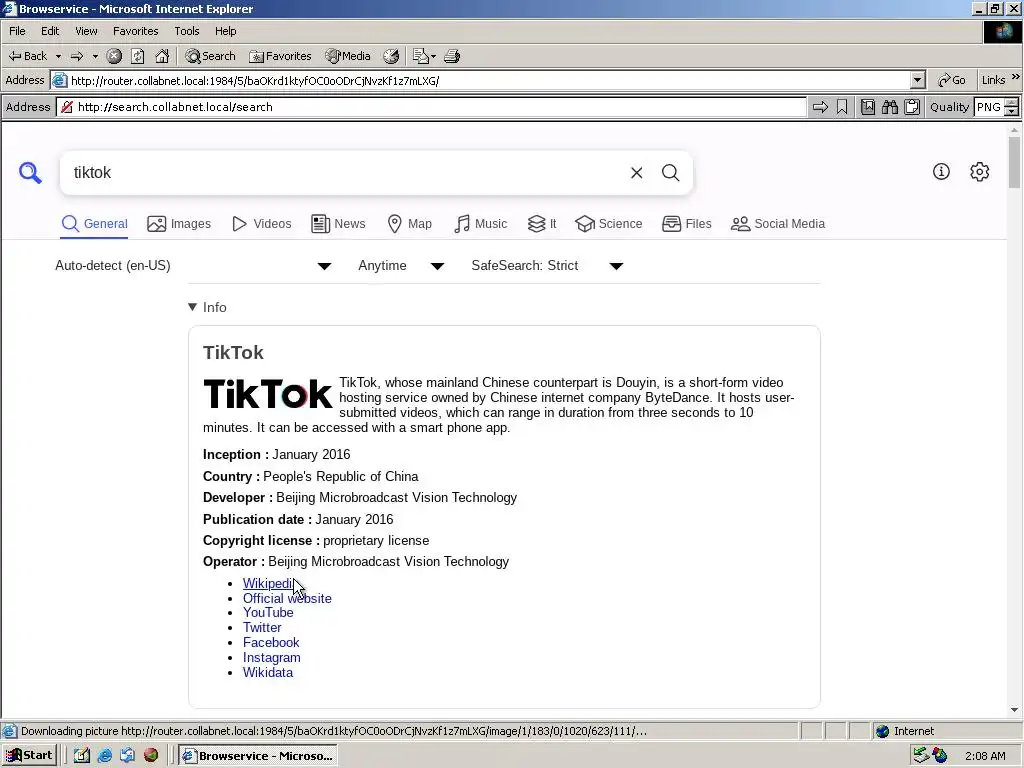Open the Twitter link
This screenshot has height=768, width=1024.
click(262, 628)
